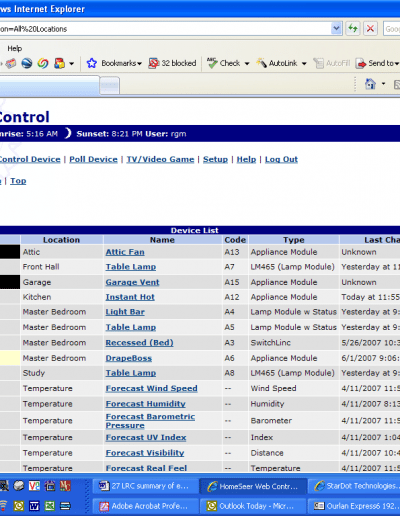Click the Home page icon
The width and height of the screenshot is (400, 516).
point(370,84)
